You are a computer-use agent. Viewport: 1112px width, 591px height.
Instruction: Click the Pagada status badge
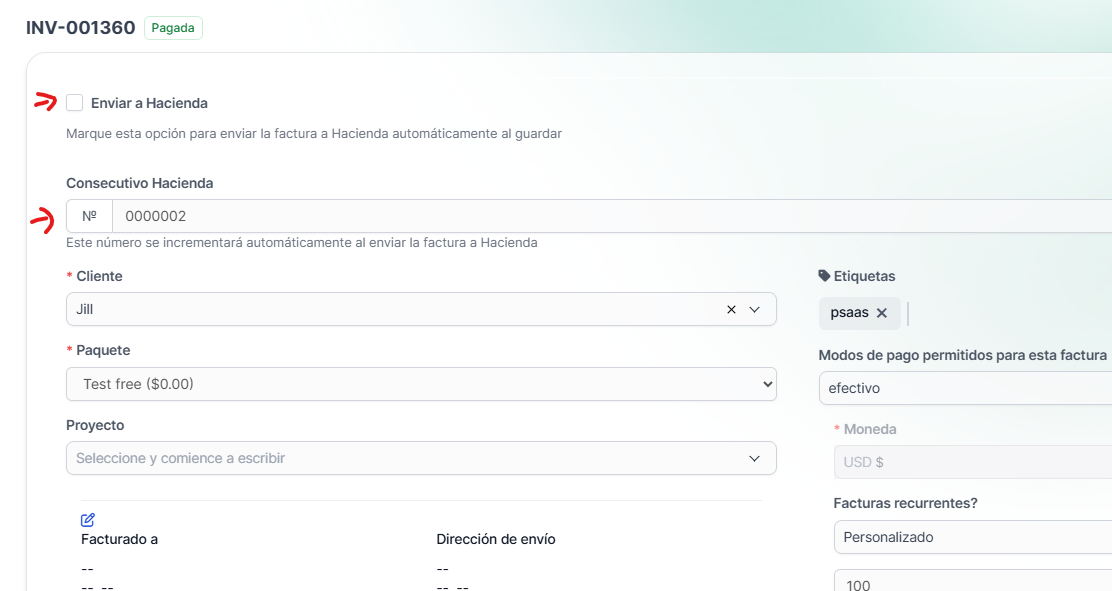(173, 28)
